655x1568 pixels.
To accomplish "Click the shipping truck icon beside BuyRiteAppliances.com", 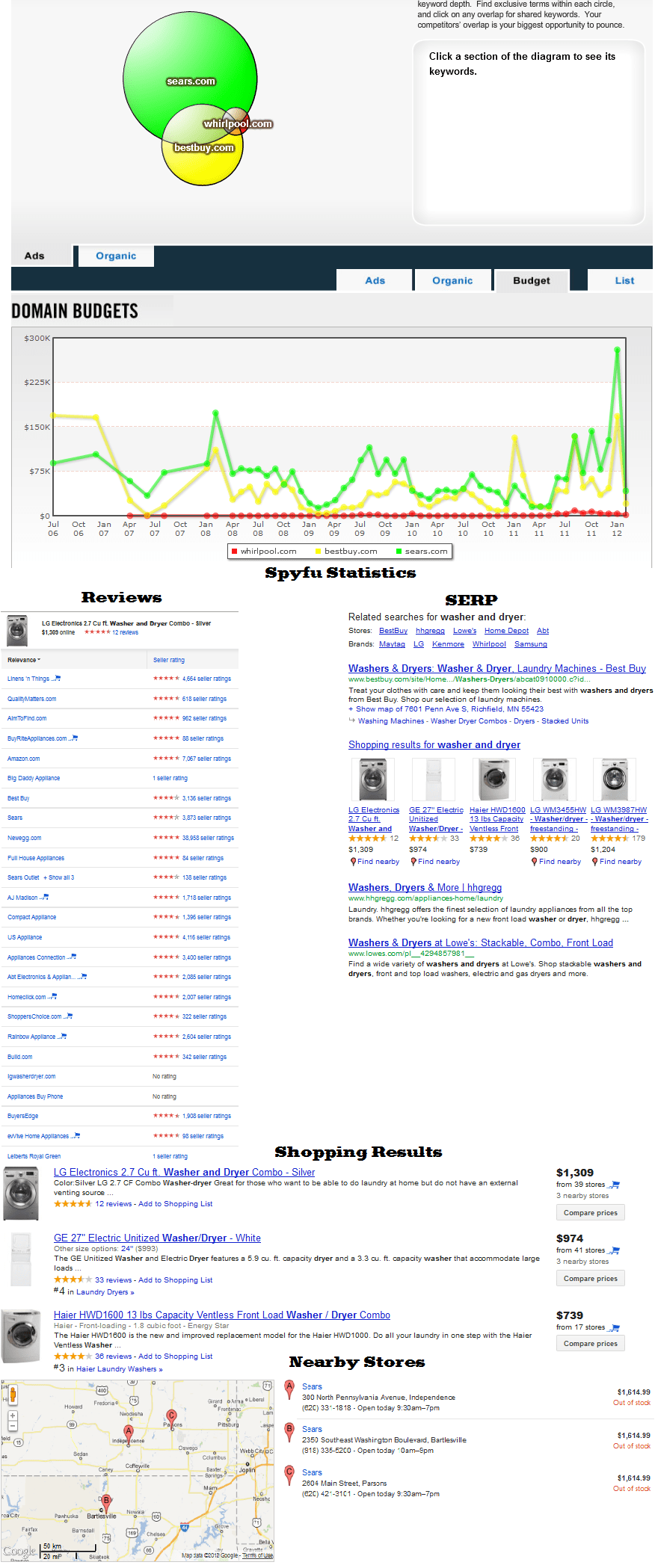I will pos(73,738).
